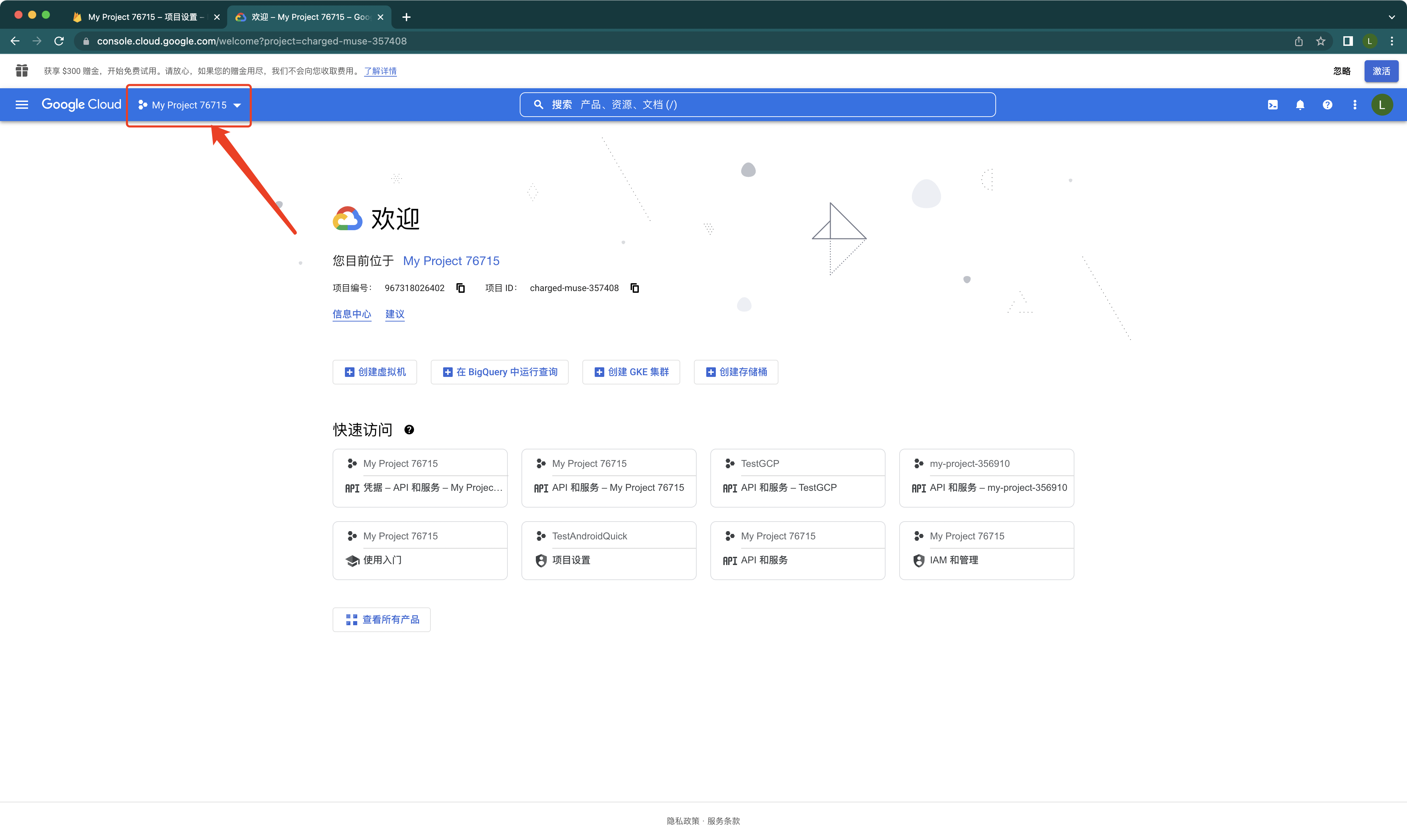Click 创建存储桶 button
The width and height of the screenshot is (1407, 840).
736,372
